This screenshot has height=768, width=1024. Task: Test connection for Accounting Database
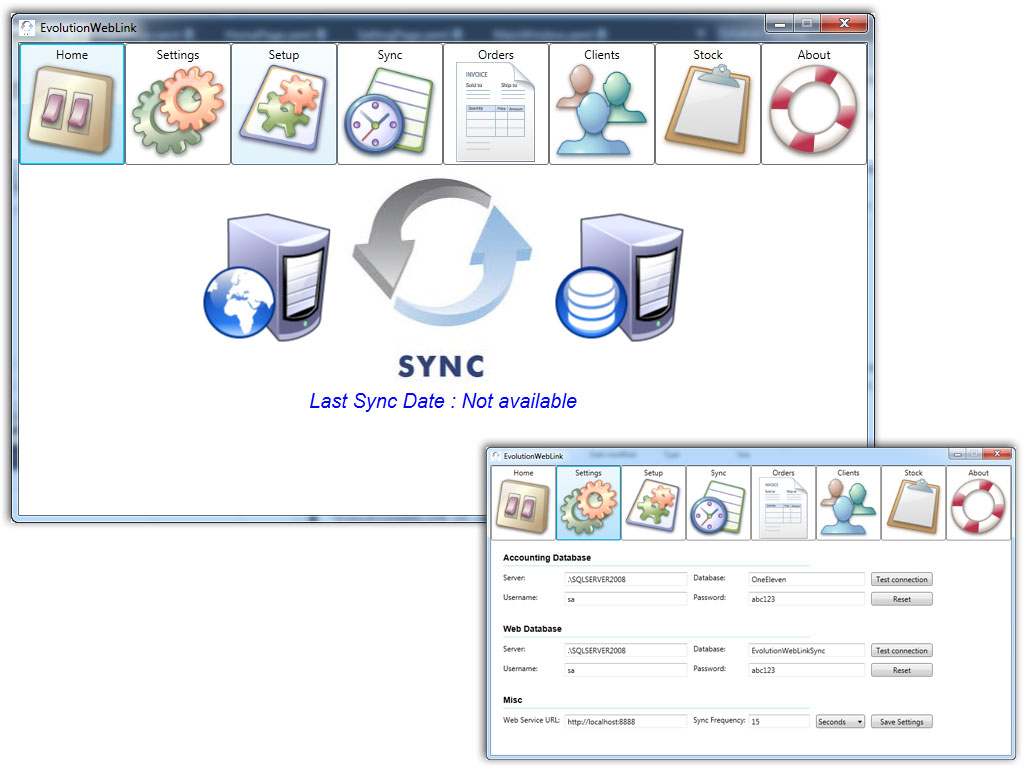point(901,579)
